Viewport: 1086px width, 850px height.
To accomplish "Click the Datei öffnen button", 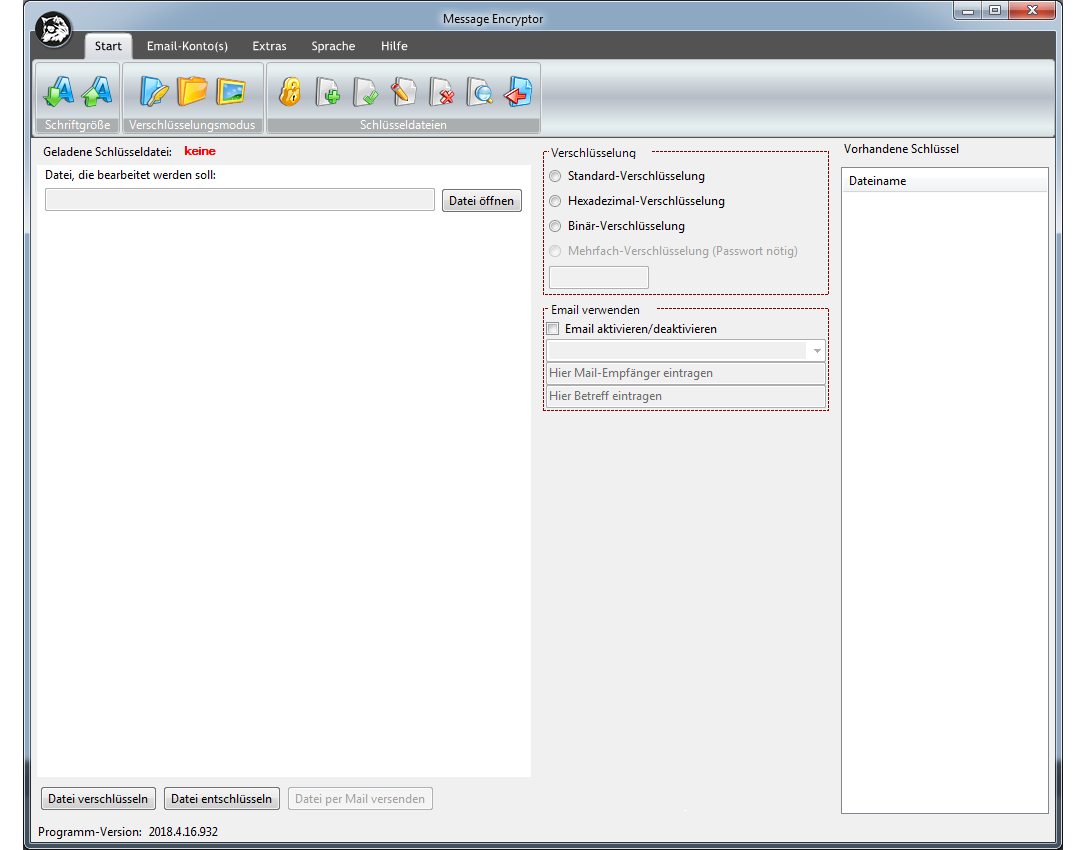I will click(481, 200).
